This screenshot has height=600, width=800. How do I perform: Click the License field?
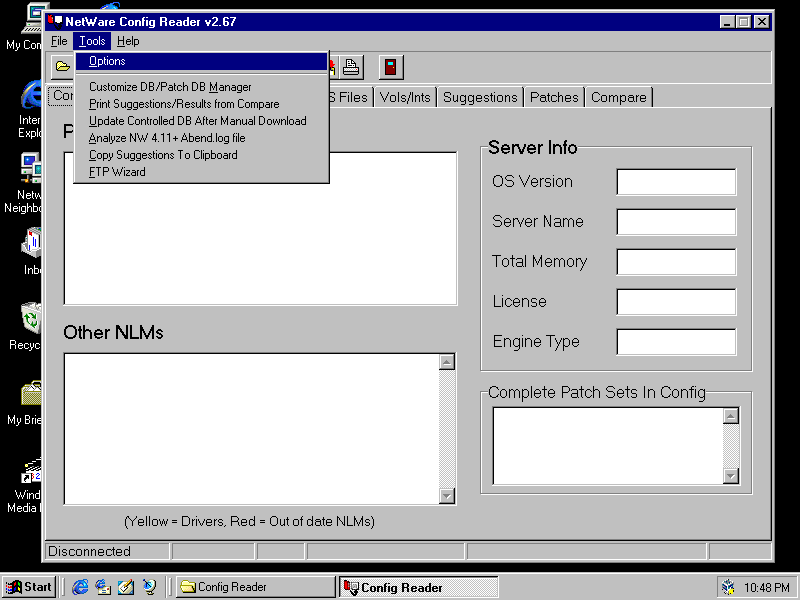676,302
